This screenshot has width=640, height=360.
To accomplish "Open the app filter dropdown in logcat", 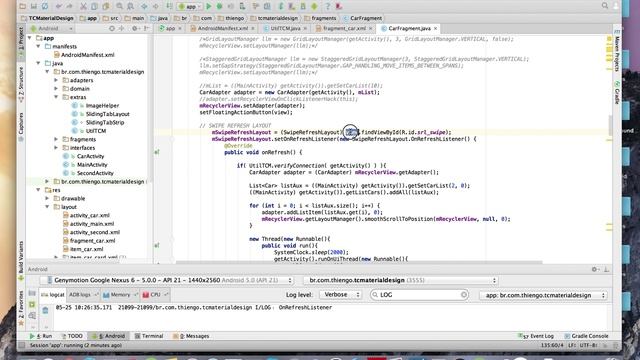I will (543, 295).
